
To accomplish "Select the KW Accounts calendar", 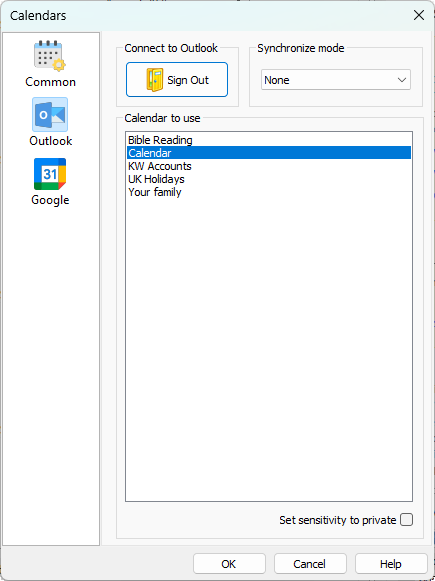I will [x=269, y=166].
